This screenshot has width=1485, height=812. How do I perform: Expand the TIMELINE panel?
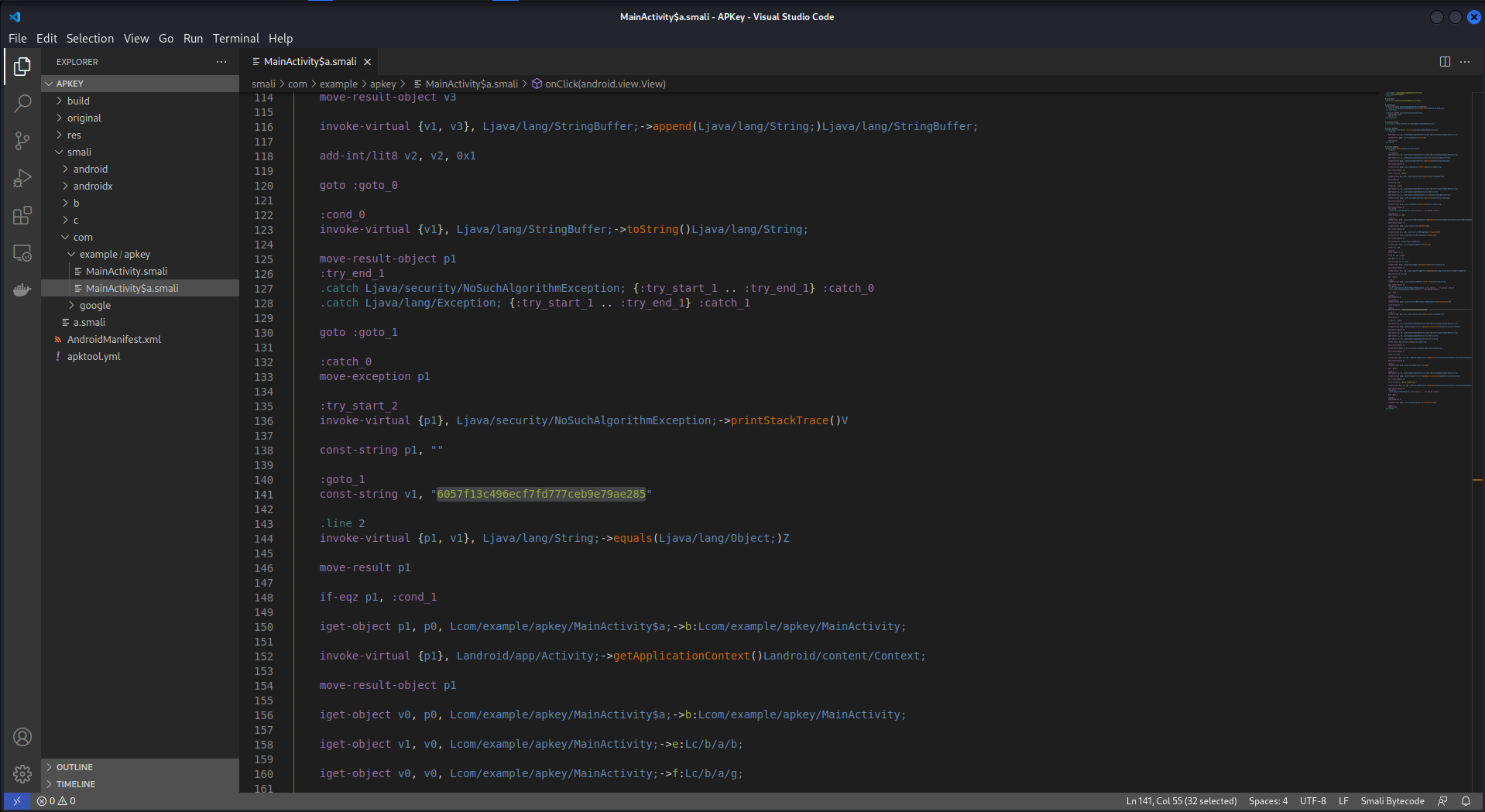(x=140, y=784)
